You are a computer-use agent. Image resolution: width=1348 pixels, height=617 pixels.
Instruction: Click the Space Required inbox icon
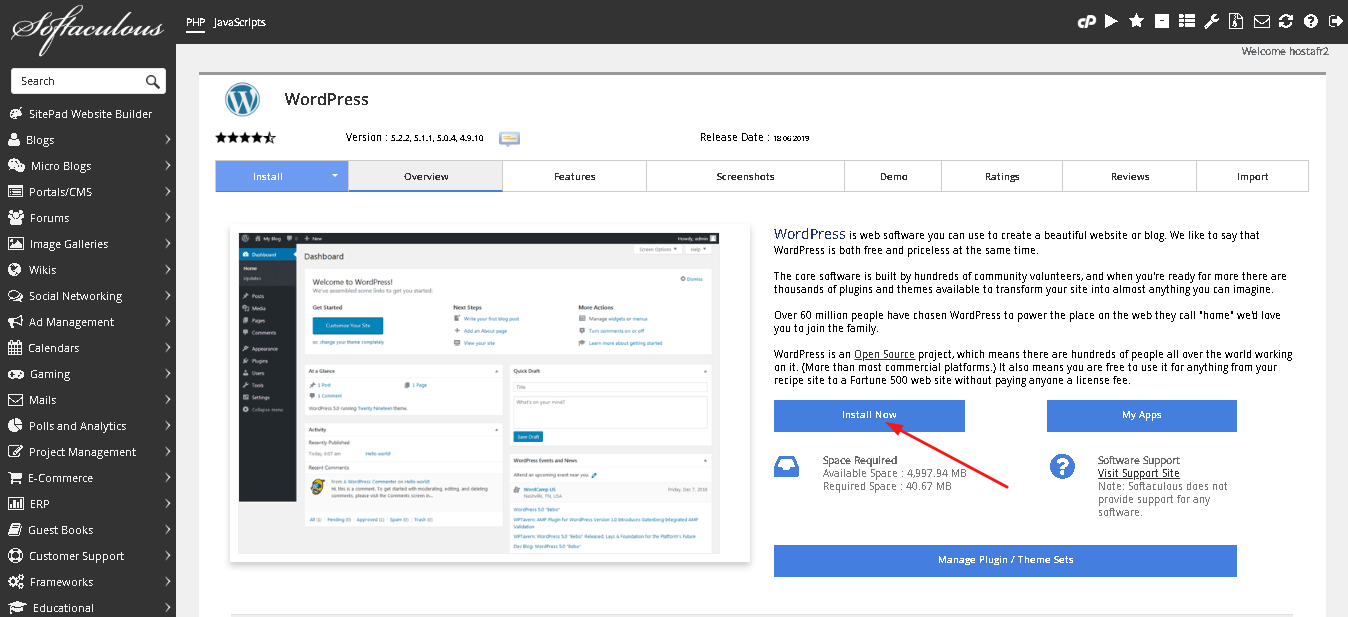tap(786, 467)
